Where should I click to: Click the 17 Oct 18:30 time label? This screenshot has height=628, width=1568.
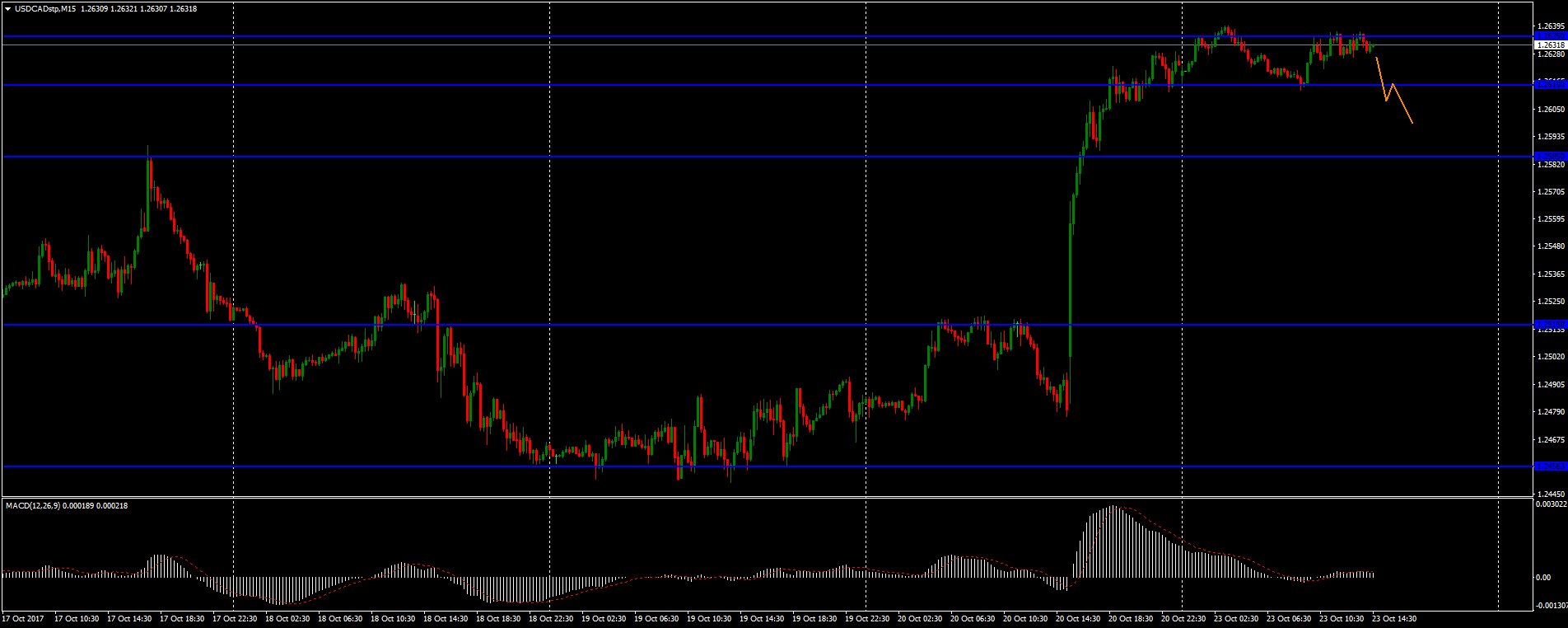click(182, 618)
